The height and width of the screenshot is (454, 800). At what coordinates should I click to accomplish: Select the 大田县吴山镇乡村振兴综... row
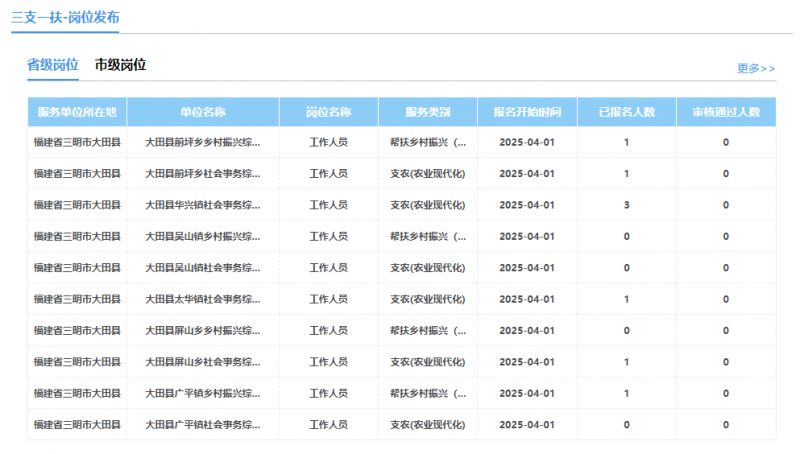[x=202, y=237]
